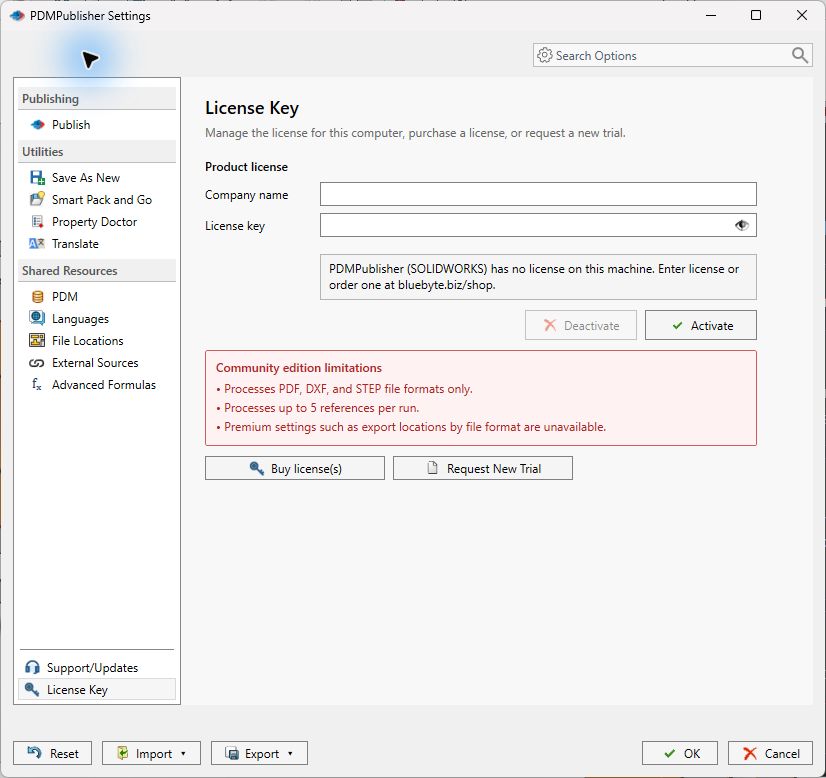Click the Reset button
Image resolution: width=826 pixels, height=778 pixels.
53,753
